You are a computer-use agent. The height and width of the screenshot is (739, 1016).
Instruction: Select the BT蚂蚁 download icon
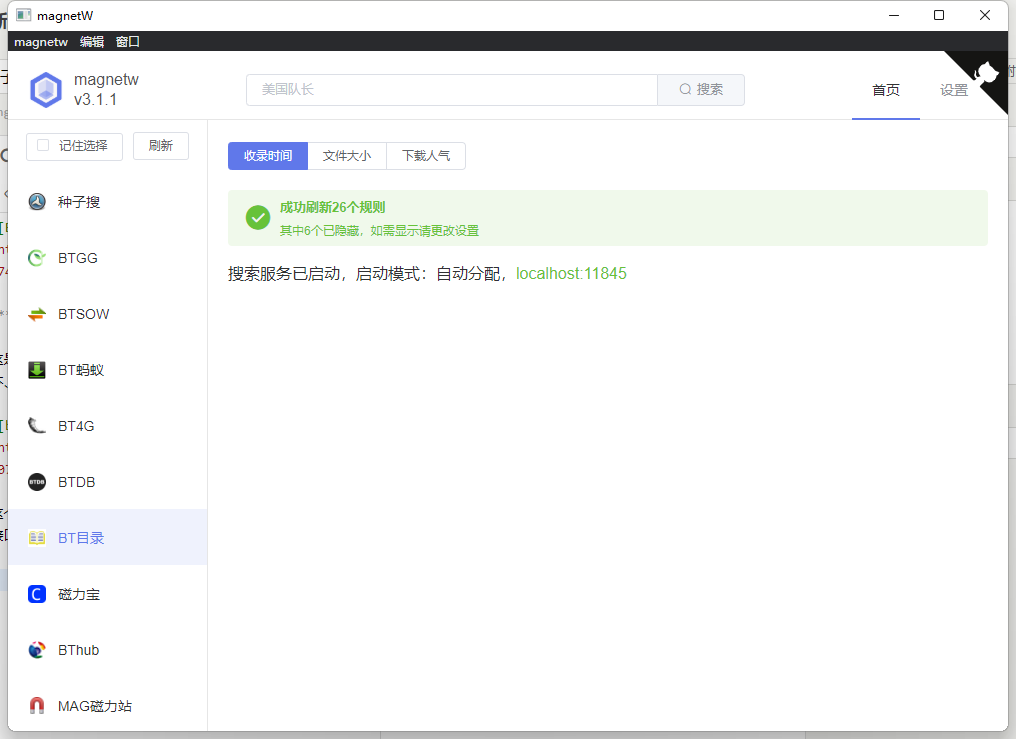37,370
